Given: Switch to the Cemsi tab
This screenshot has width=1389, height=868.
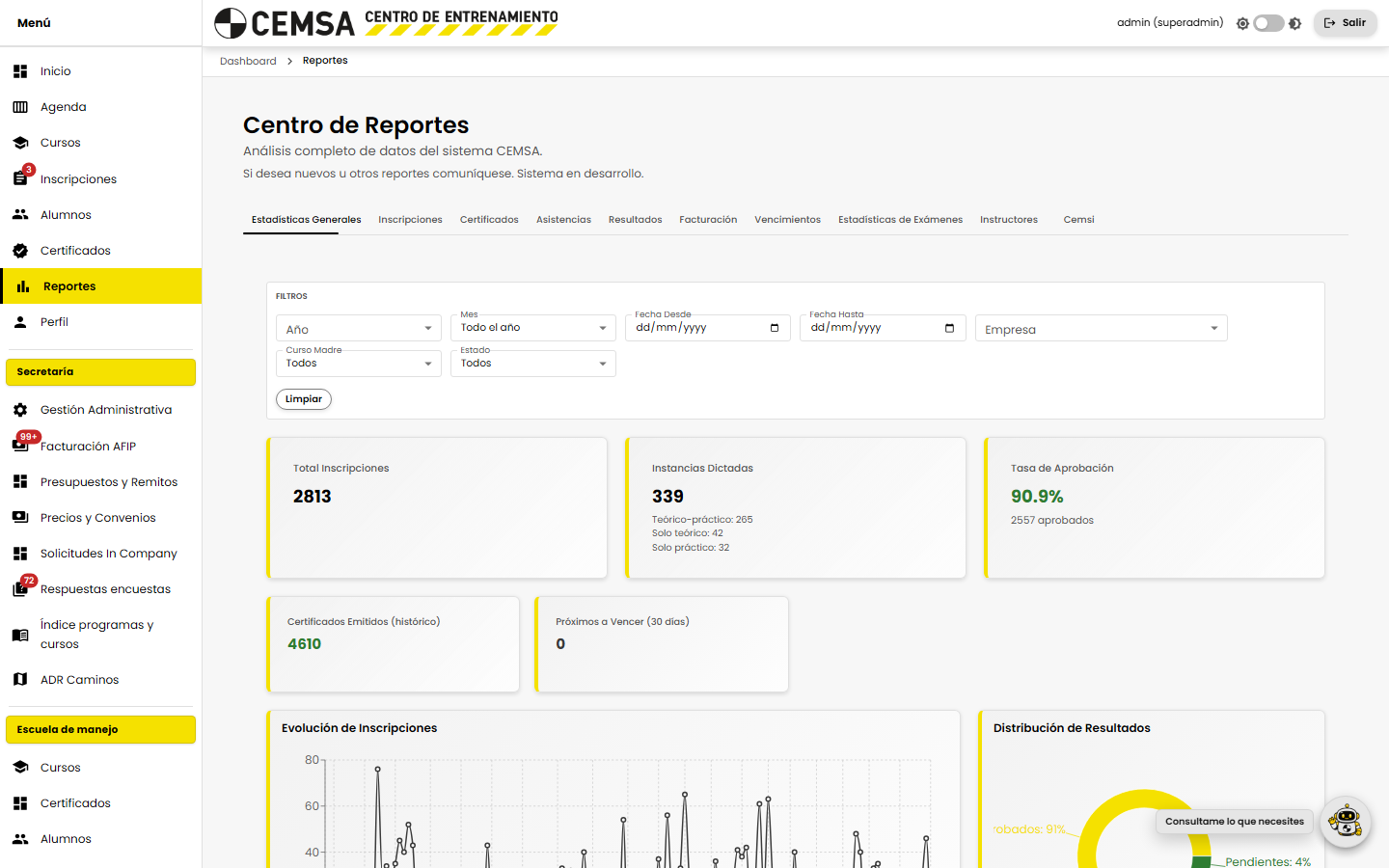Looking at the screenshot, I should click(1078, 220).
